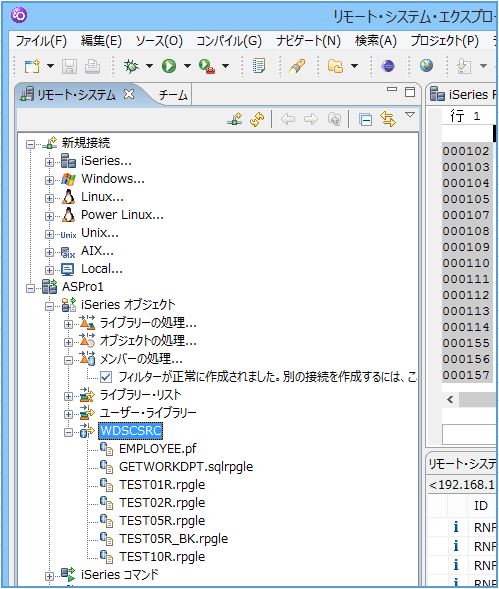Image resolution: width=499 pixels, height=589 pixels.
Task: Collapse the ASPro1 connection node
Action: 30,288
